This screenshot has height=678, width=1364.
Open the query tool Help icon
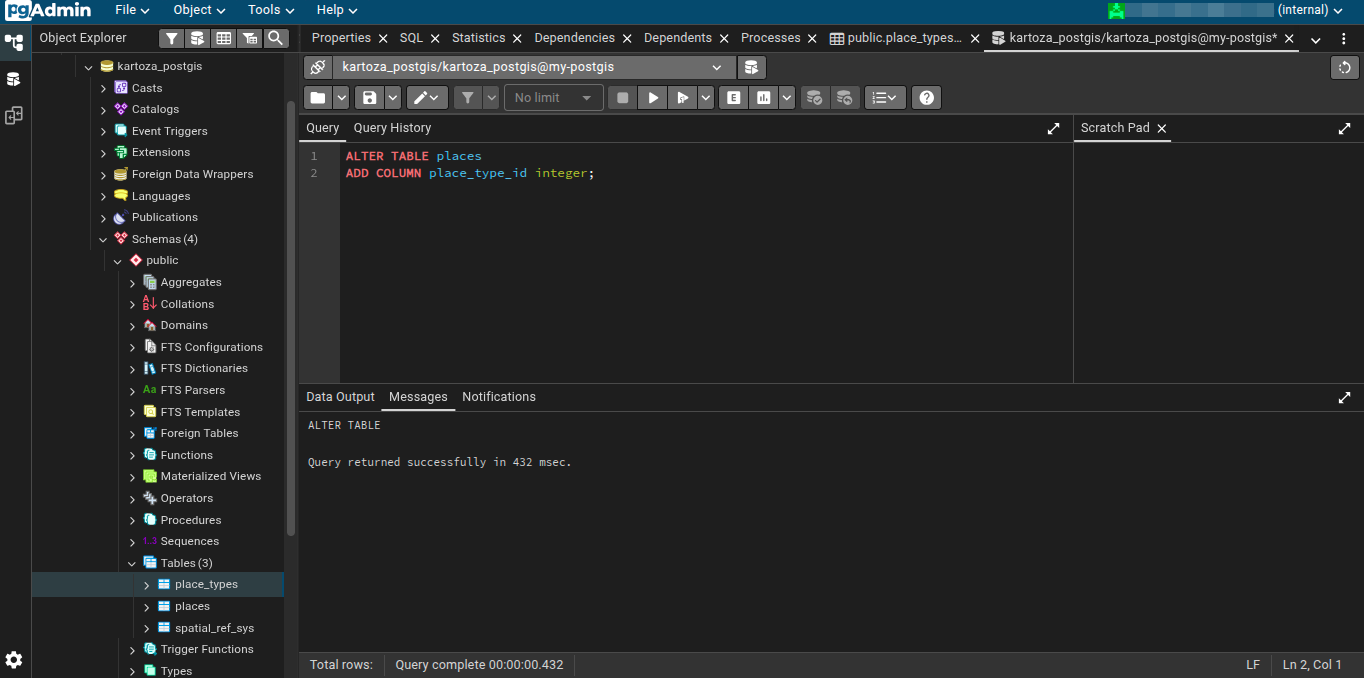926,98
